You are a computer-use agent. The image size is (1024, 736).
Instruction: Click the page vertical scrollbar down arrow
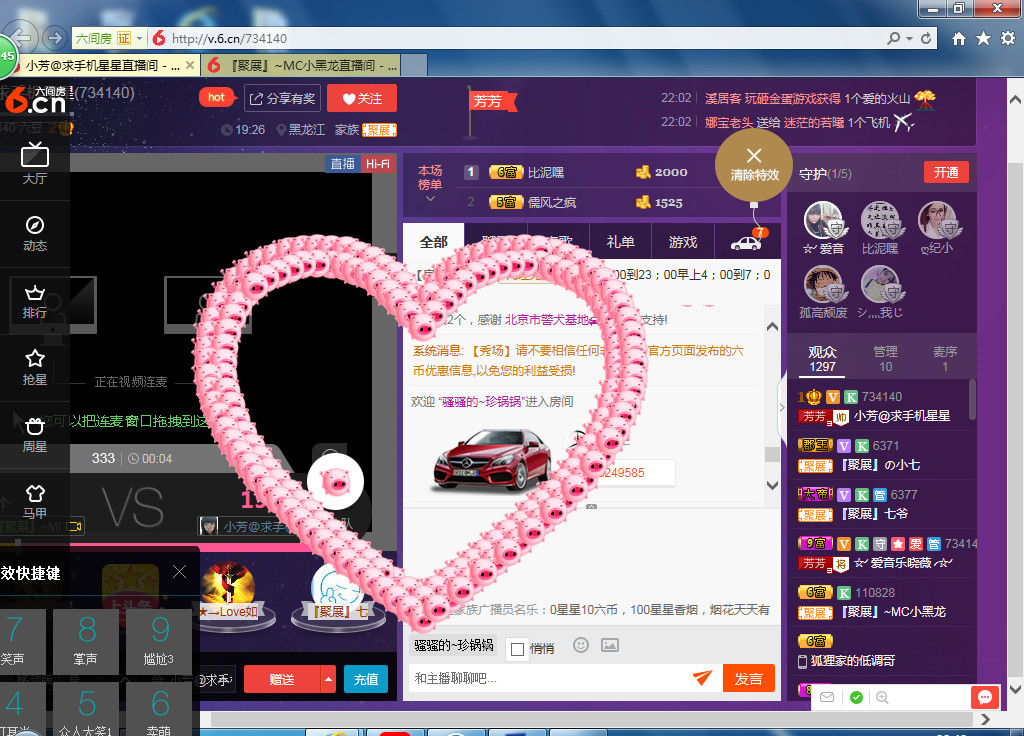1014,688
